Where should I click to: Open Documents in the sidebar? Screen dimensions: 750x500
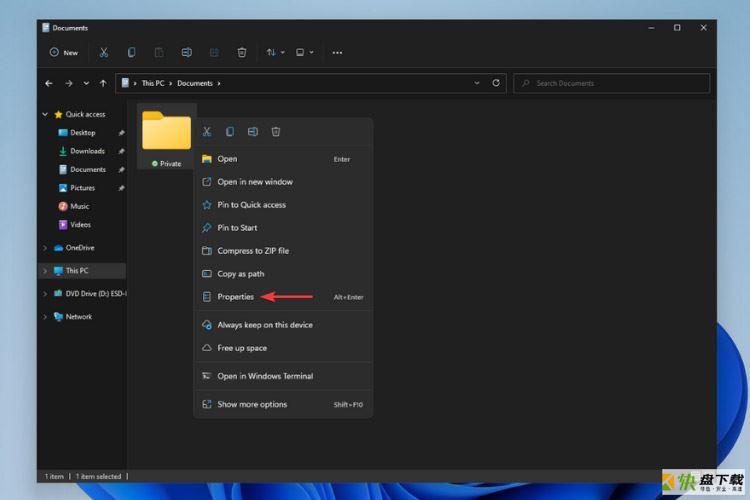88,169
